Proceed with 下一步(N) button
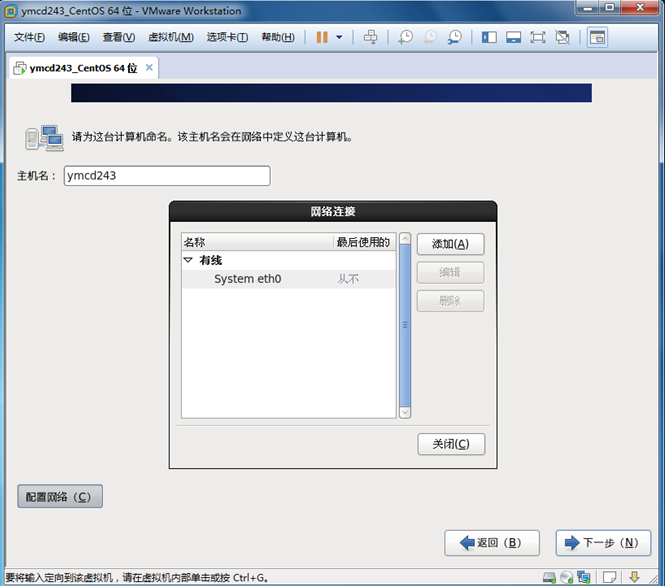Viewport: 666px width, 586px height. point(603,543)
